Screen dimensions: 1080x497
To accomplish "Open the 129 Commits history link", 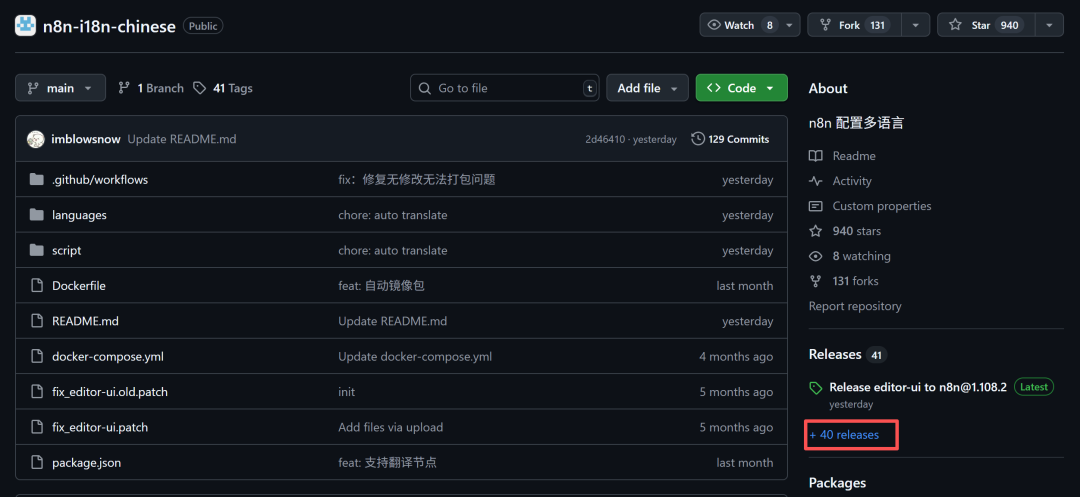I will pyautogui.click(x=731, y=139).
